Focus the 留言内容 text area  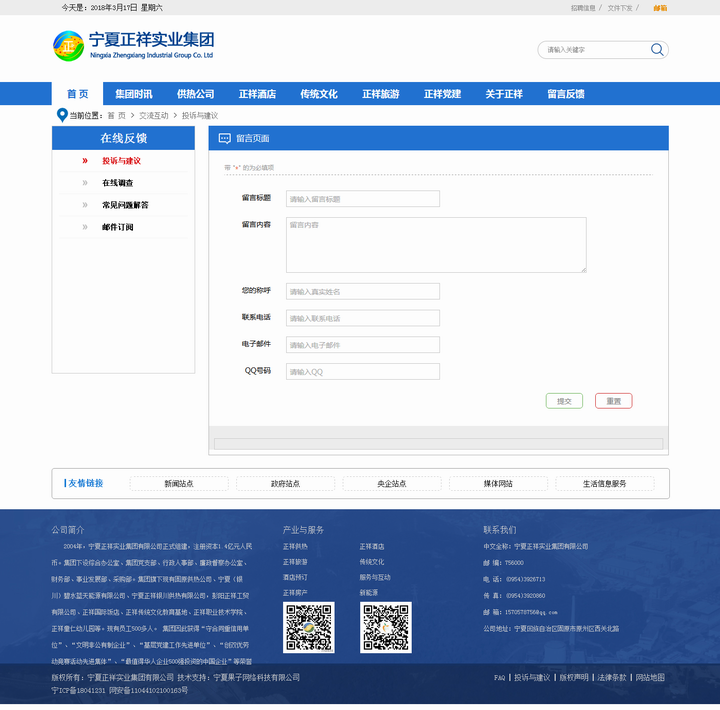click(x=436, y=245)
